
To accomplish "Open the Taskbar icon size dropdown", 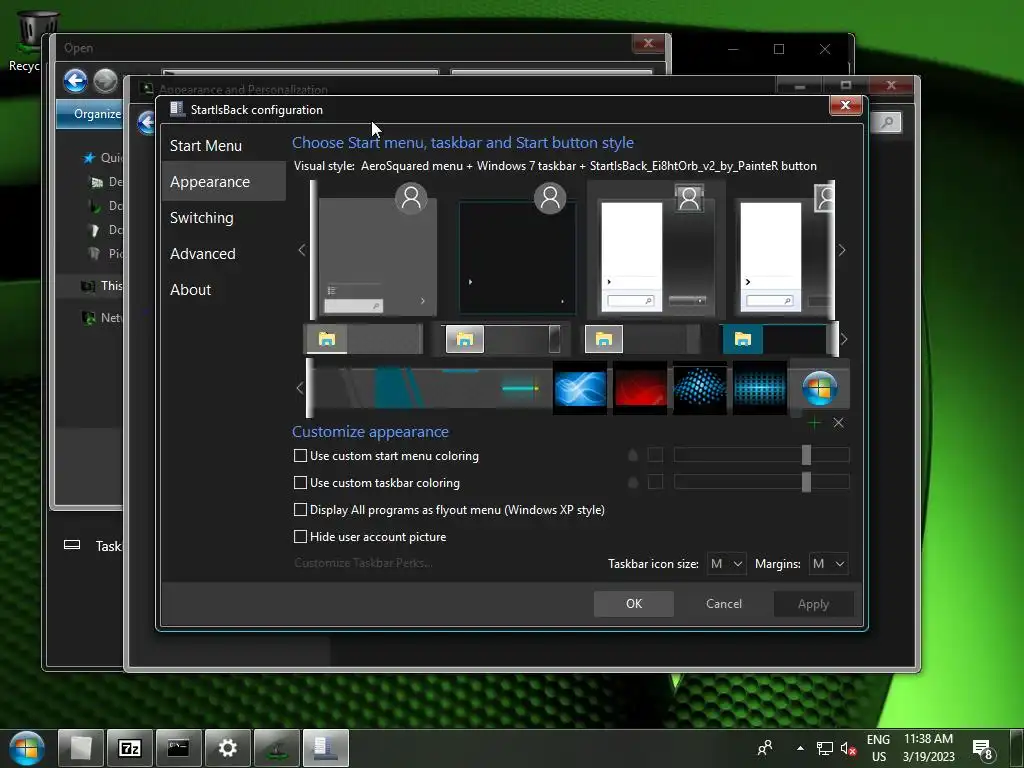I will tap(727, 564).
